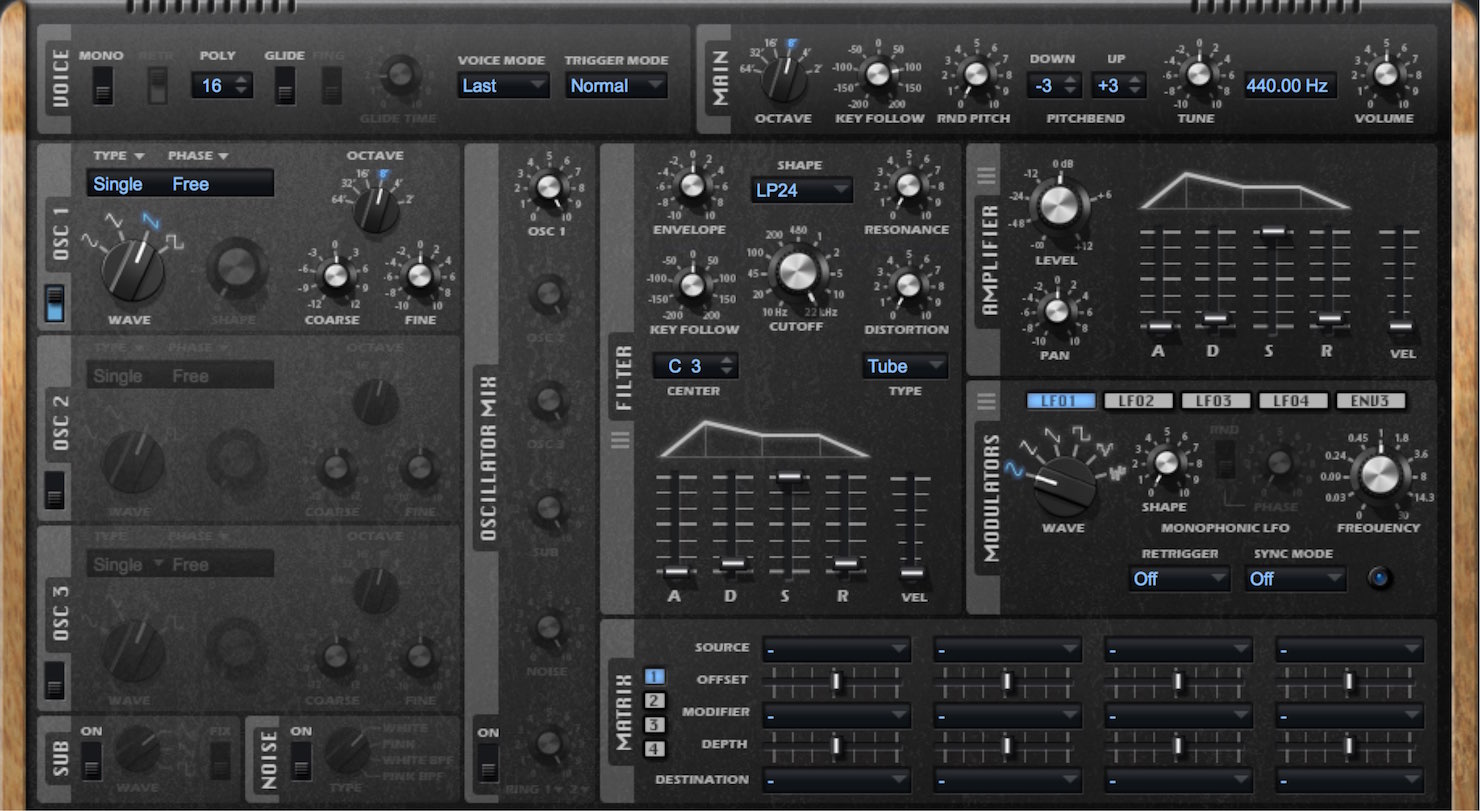Click the OSC 1 Fine knob

[x=419, y=275]
